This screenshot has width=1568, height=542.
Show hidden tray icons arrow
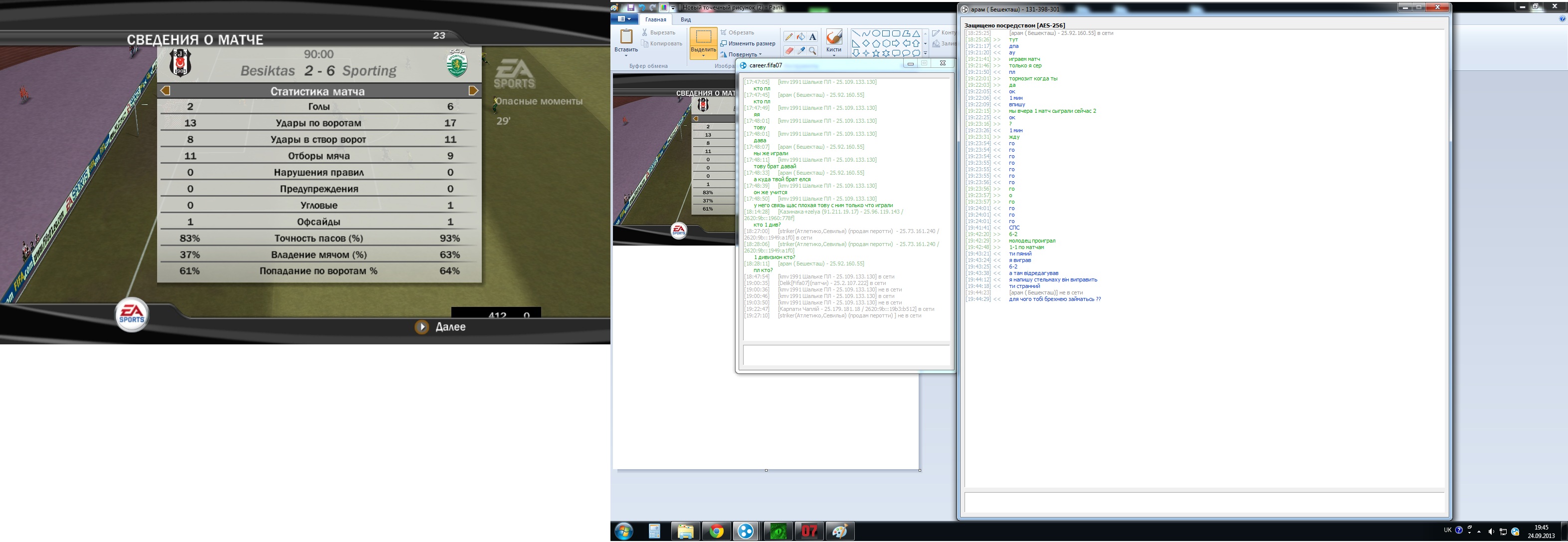tap(1479, 532)
